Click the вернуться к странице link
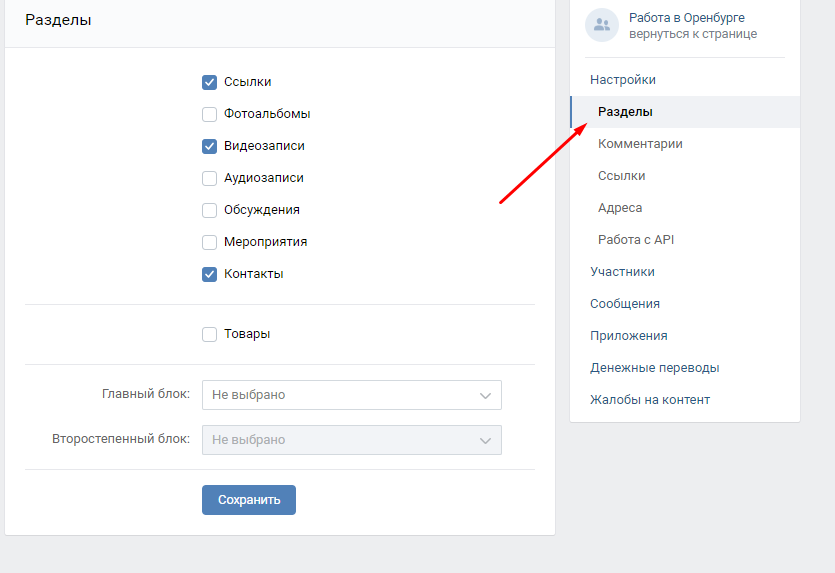This screenshot has height=573, width=835. 693,34
